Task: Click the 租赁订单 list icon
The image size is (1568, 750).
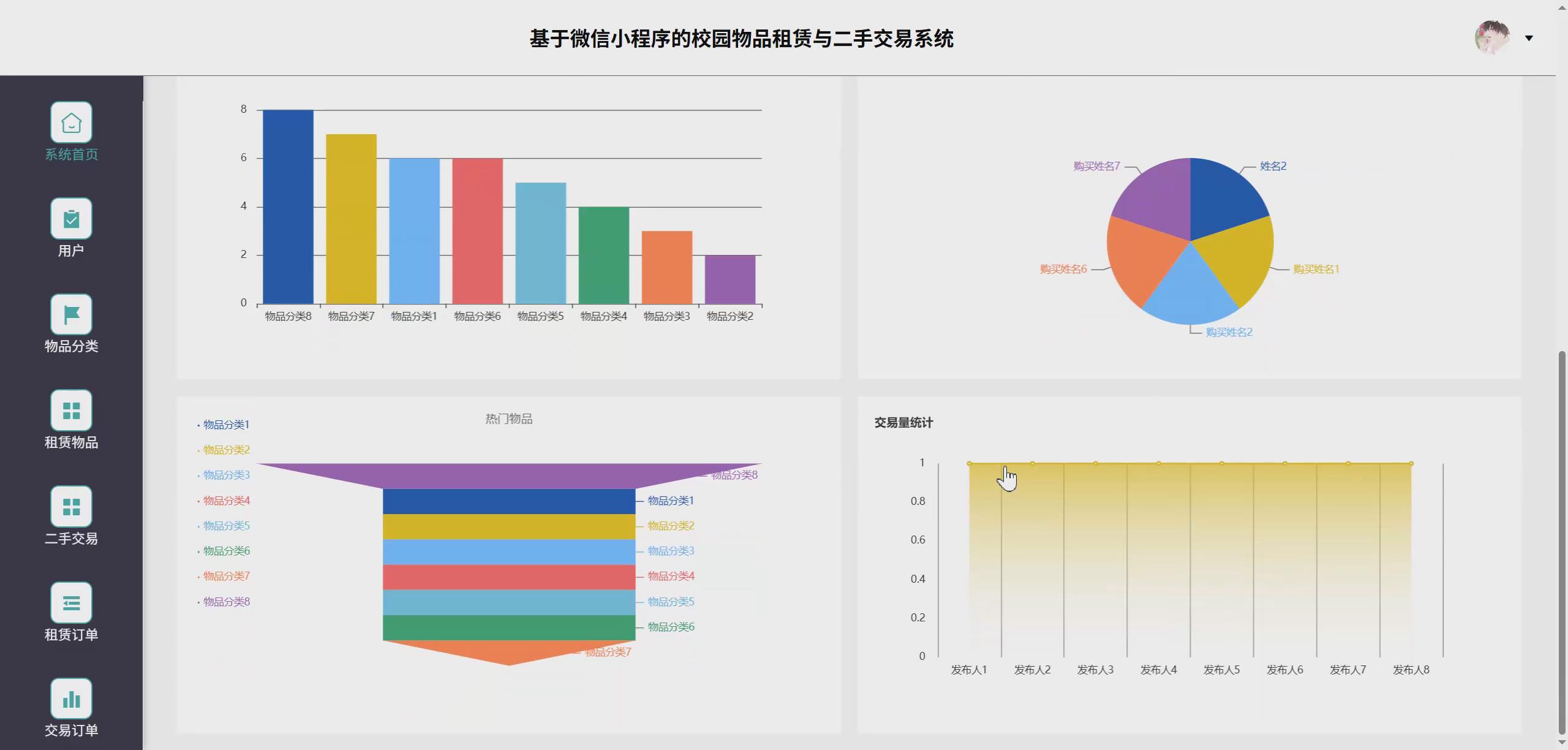Action: [x=71, y=602]
